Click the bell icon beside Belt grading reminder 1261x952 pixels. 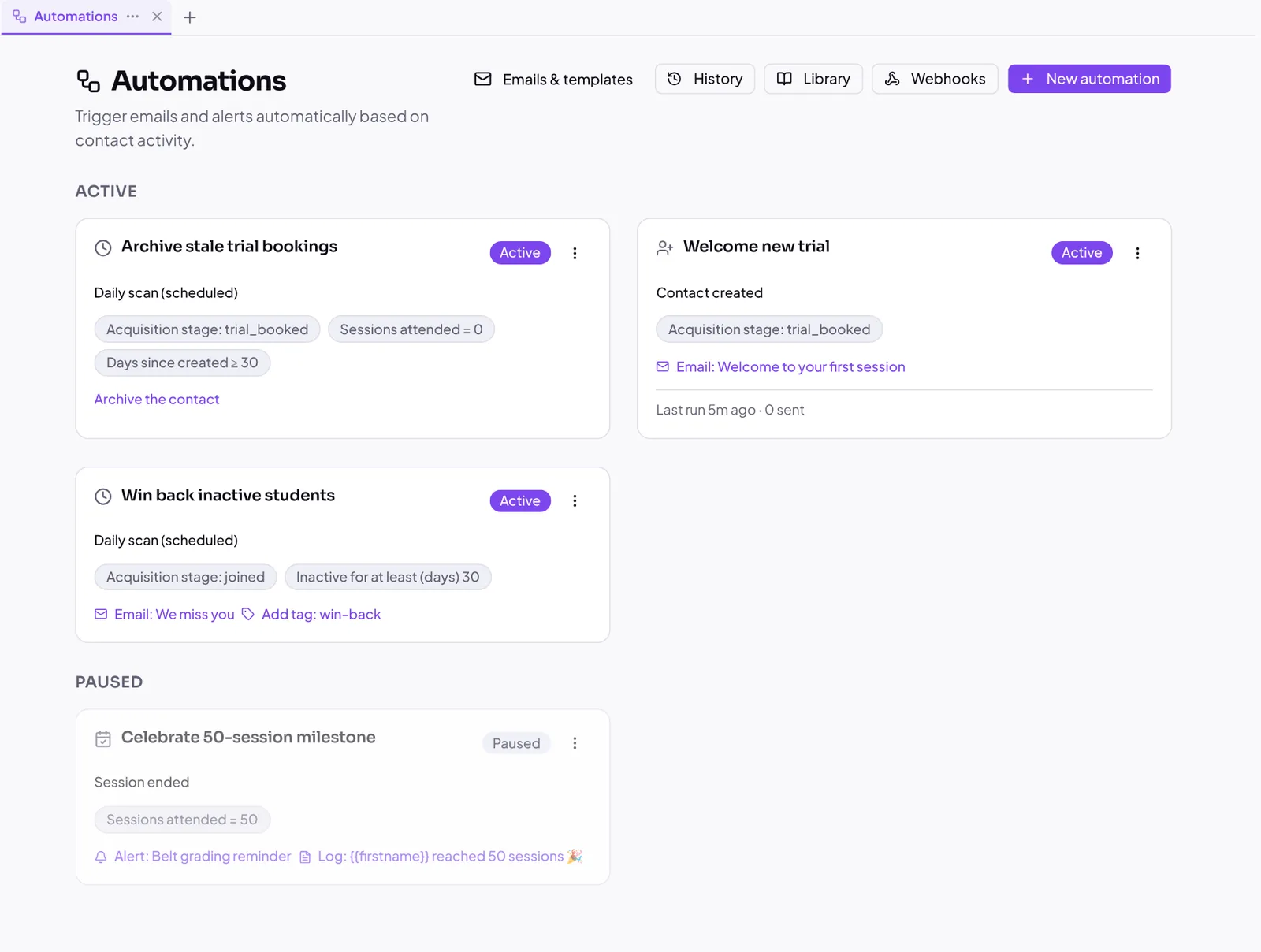(x=101, y=857)
